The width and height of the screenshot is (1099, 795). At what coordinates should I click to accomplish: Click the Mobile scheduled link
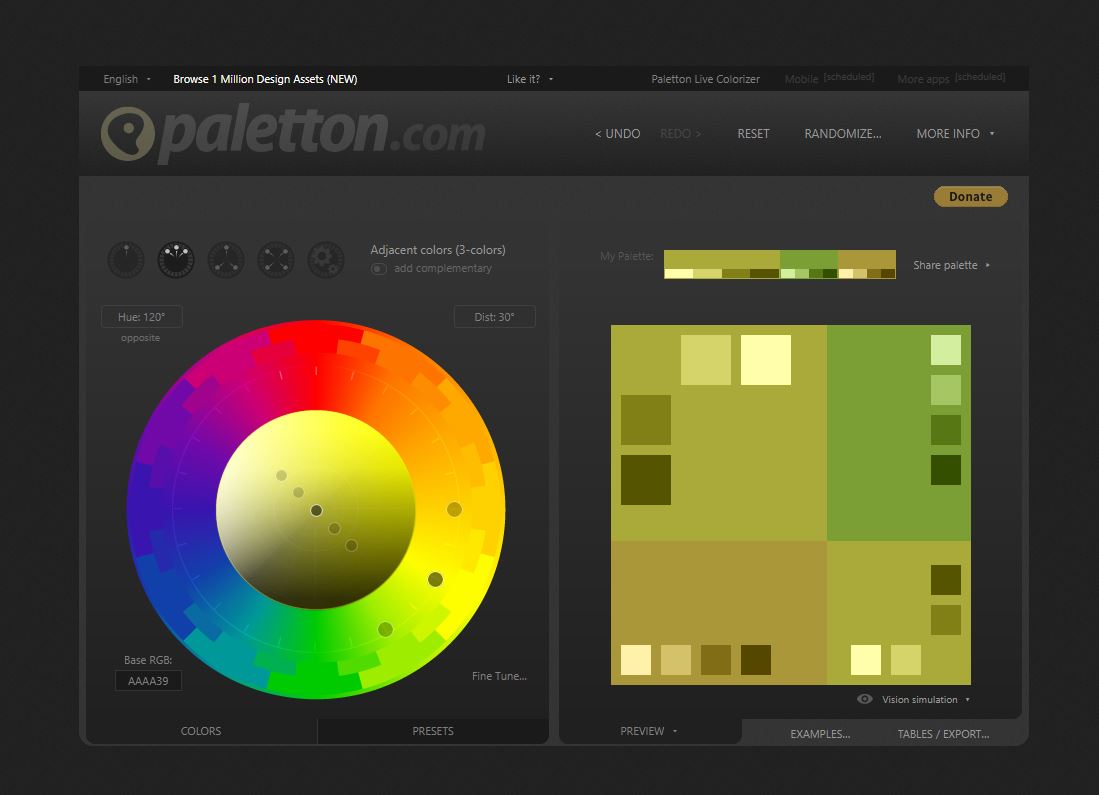[x=829, y=79]
